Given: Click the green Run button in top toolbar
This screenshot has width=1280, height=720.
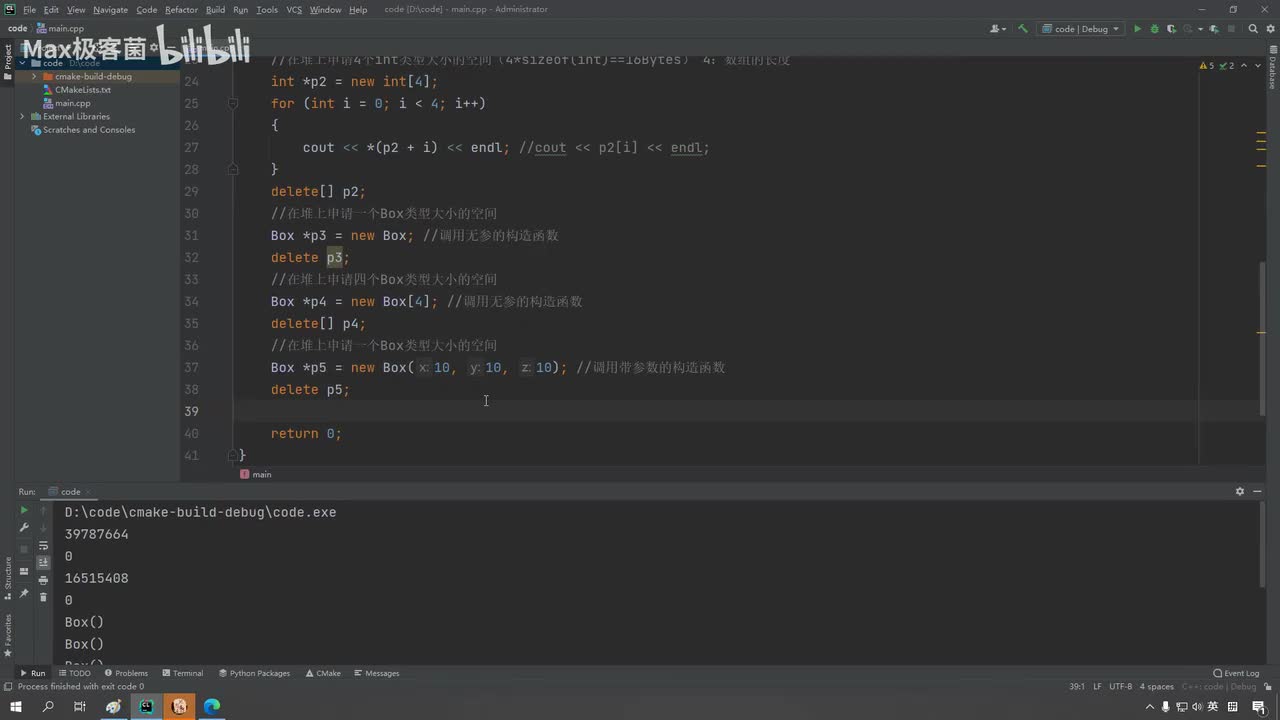Looking at the screenshot, I should (1137, 29).
